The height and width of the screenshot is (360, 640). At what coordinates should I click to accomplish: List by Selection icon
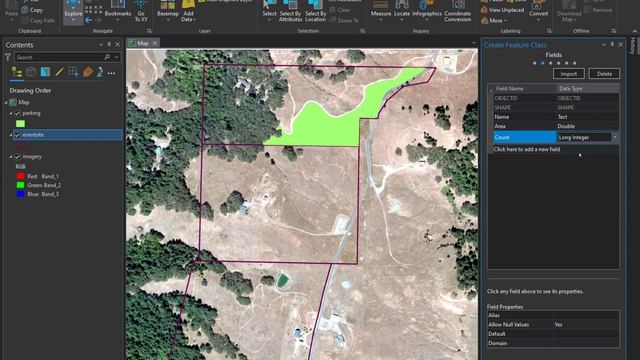pos(45,72)
